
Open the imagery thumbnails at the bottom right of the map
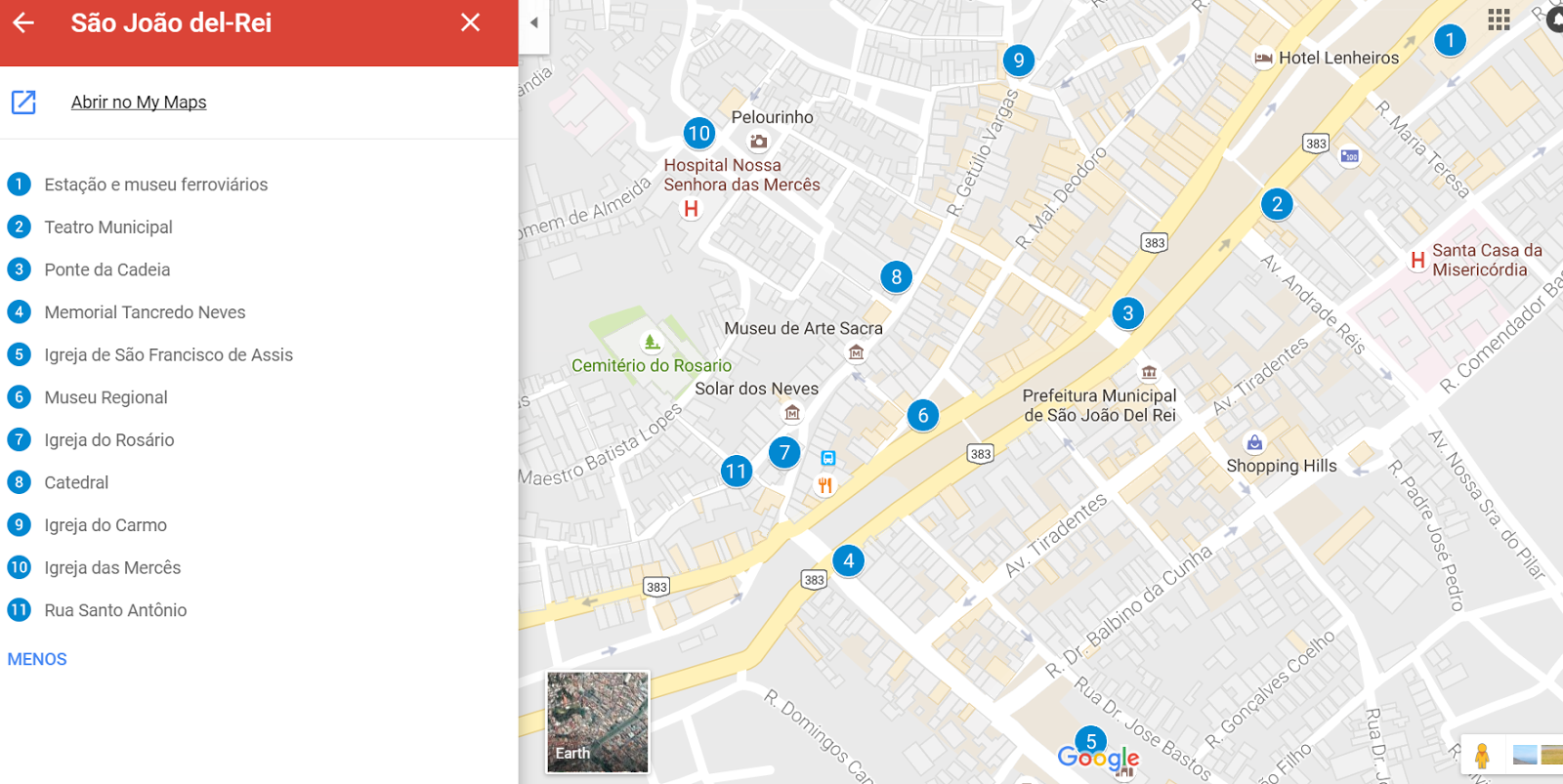[x=1536, y=755]
